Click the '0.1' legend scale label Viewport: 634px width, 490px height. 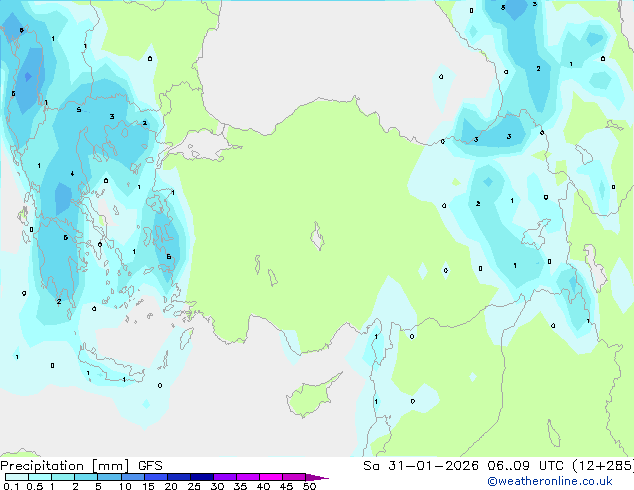(x=11, y=486)
